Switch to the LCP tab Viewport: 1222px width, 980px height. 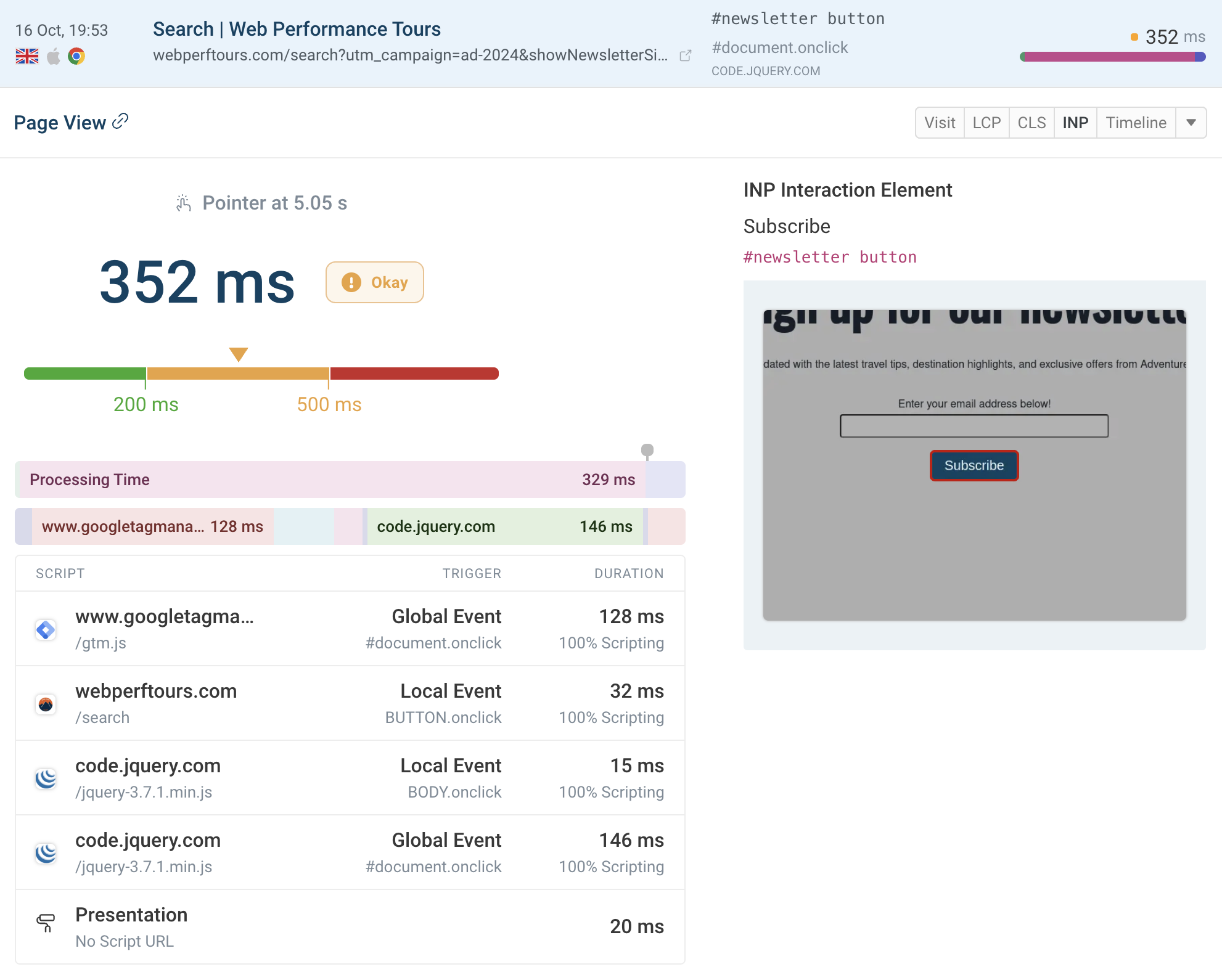[986, 123]
